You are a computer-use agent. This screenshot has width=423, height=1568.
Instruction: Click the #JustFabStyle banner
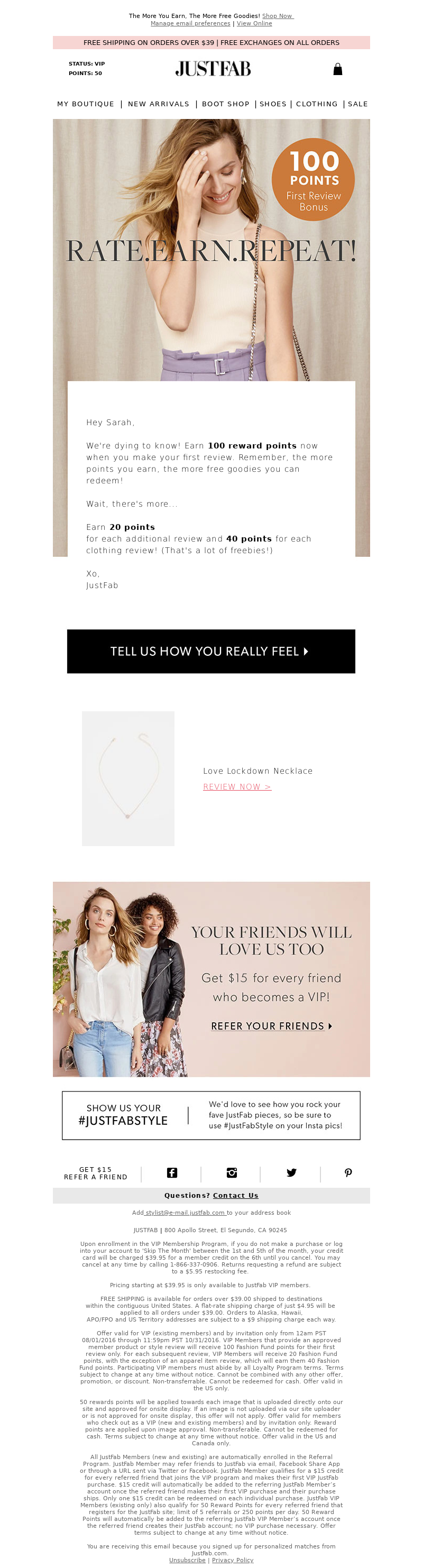pyautogui.click(x=211, y=1115)
